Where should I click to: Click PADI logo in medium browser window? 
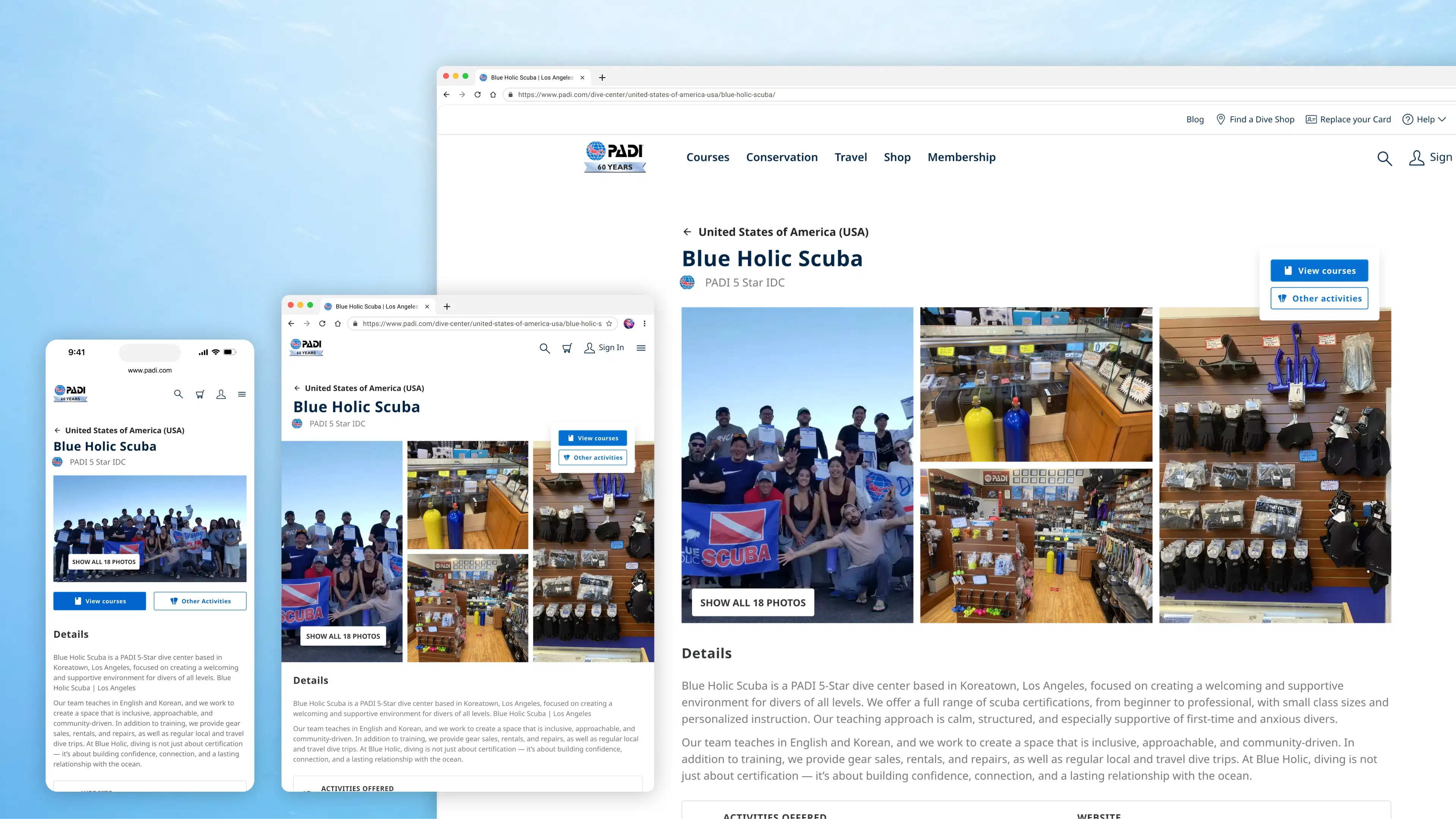click(x=306, y=348)
